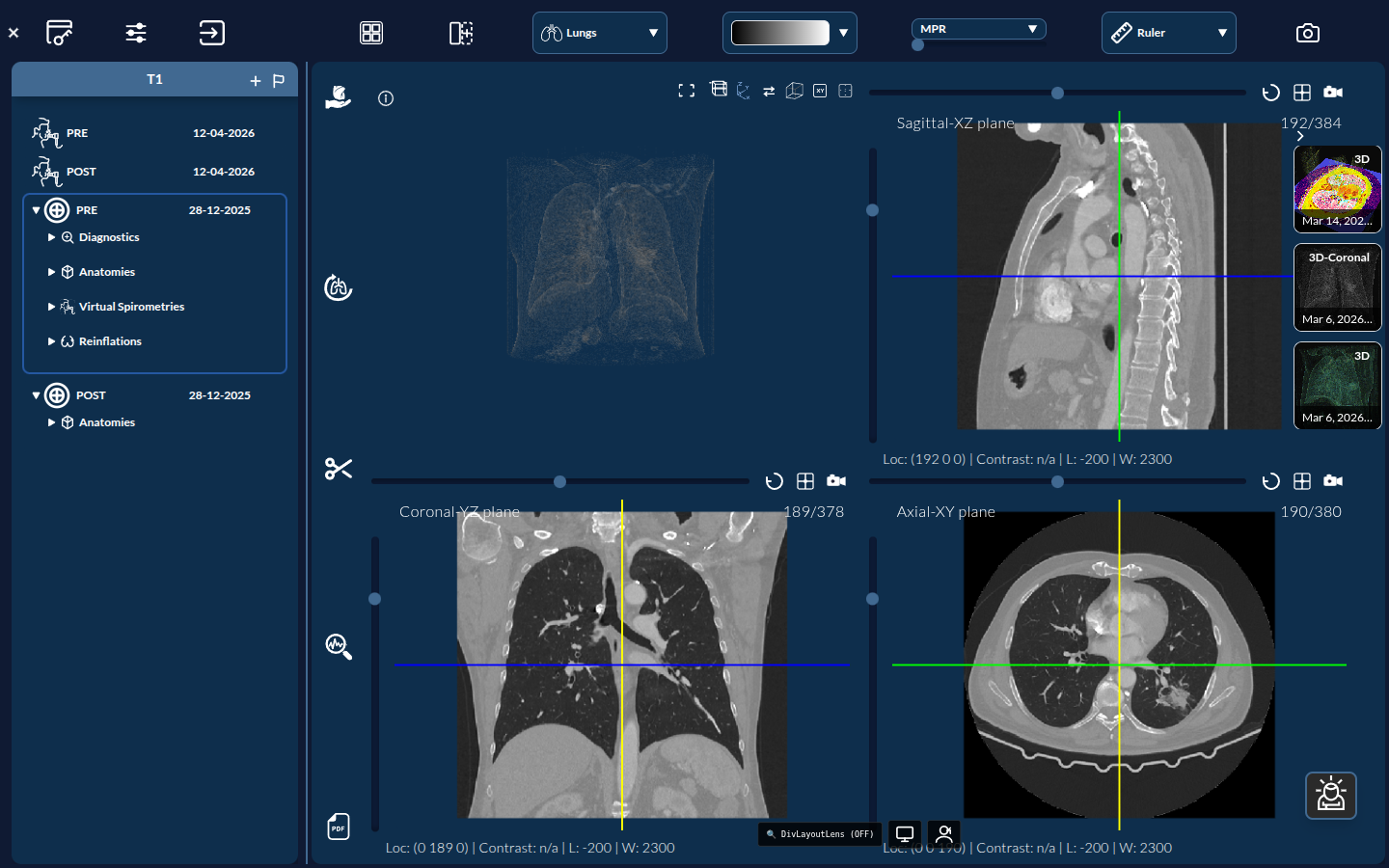1389x868 pixels.
Task: Click the swap arrows icon
Action: pos(769,91)
